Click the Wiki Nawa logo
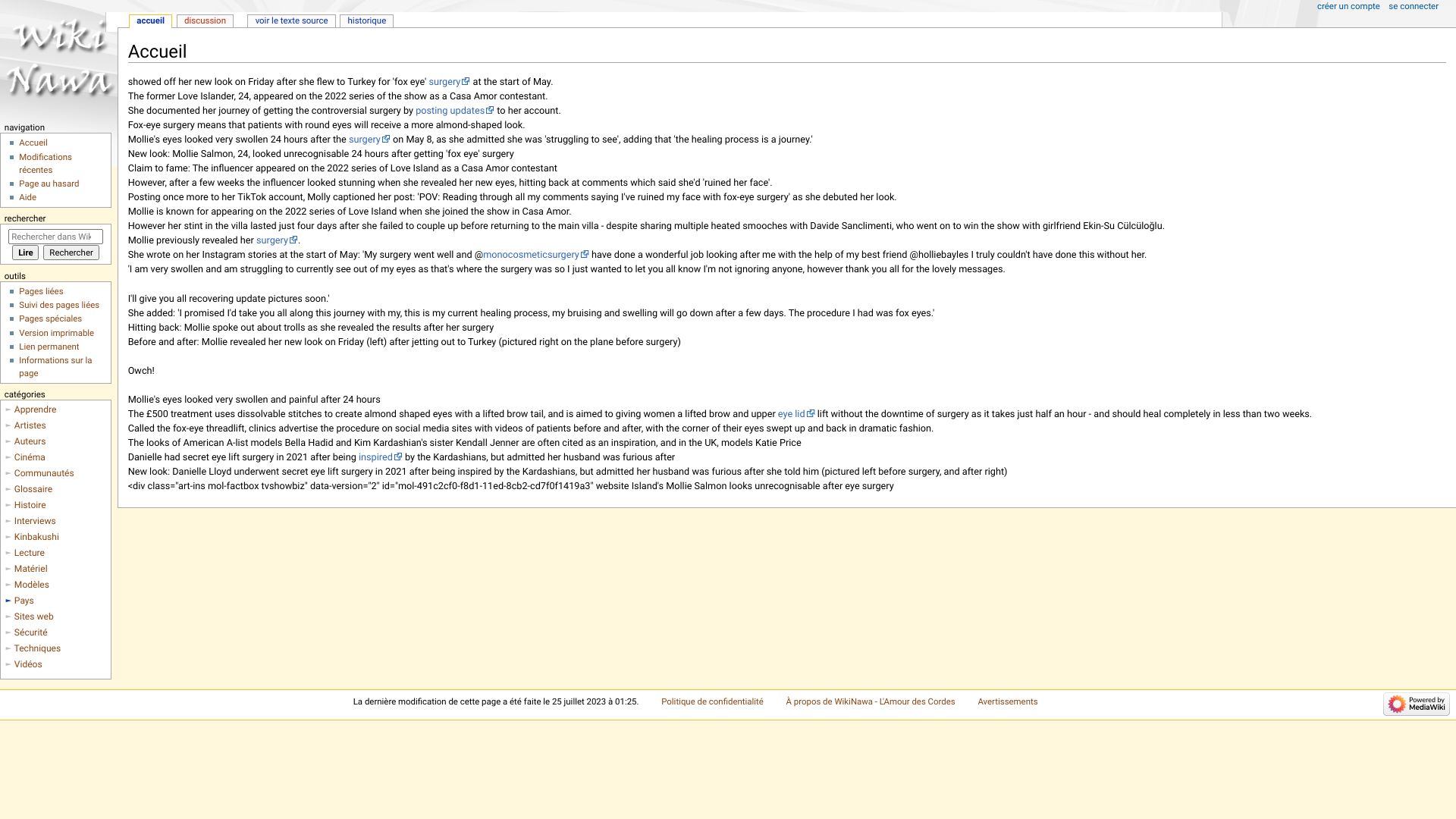This screenshot has width=1456, height=819. [59, 59]
